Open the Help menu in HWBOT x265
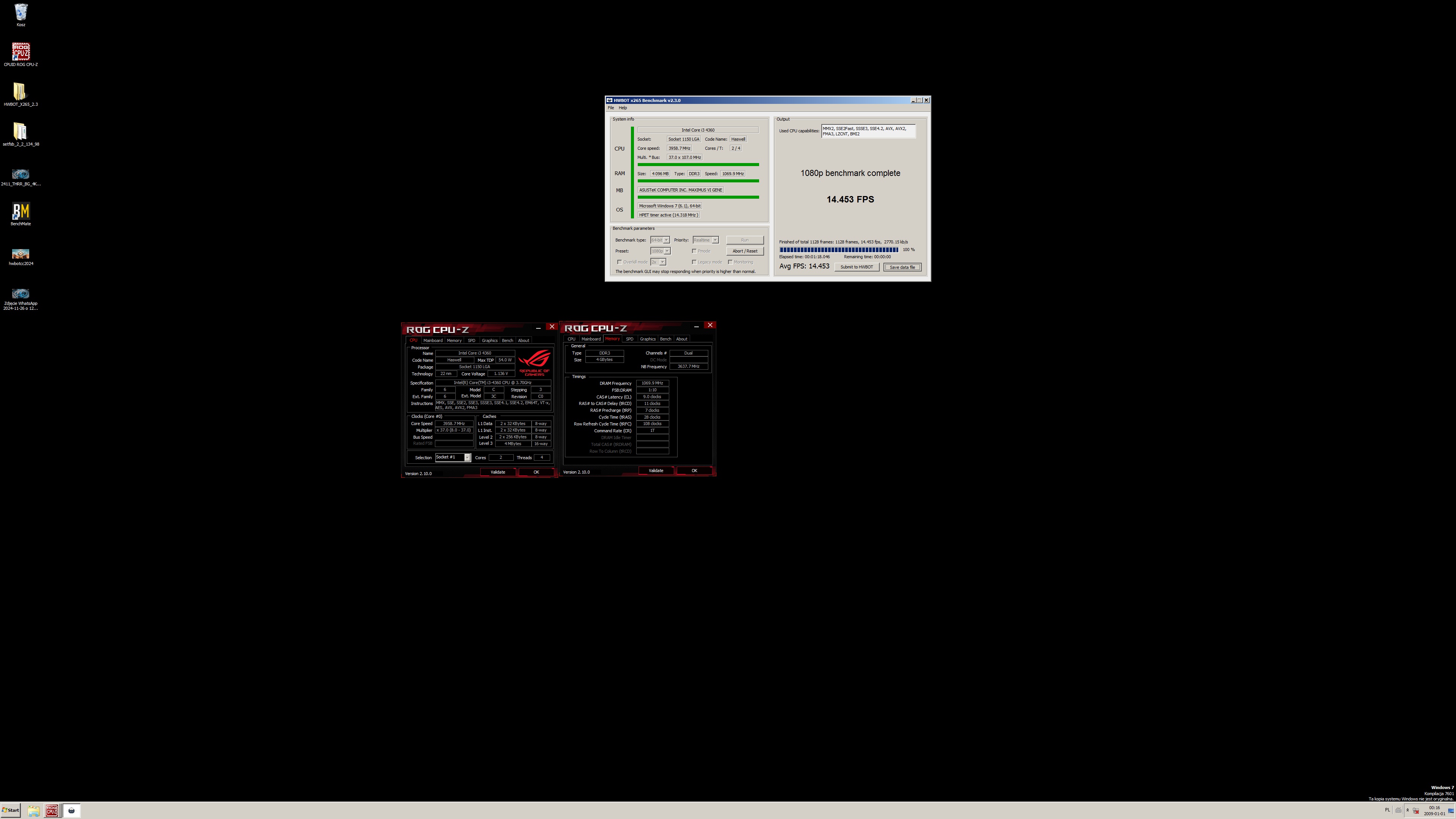The image size is (1456, 819). 623,107
